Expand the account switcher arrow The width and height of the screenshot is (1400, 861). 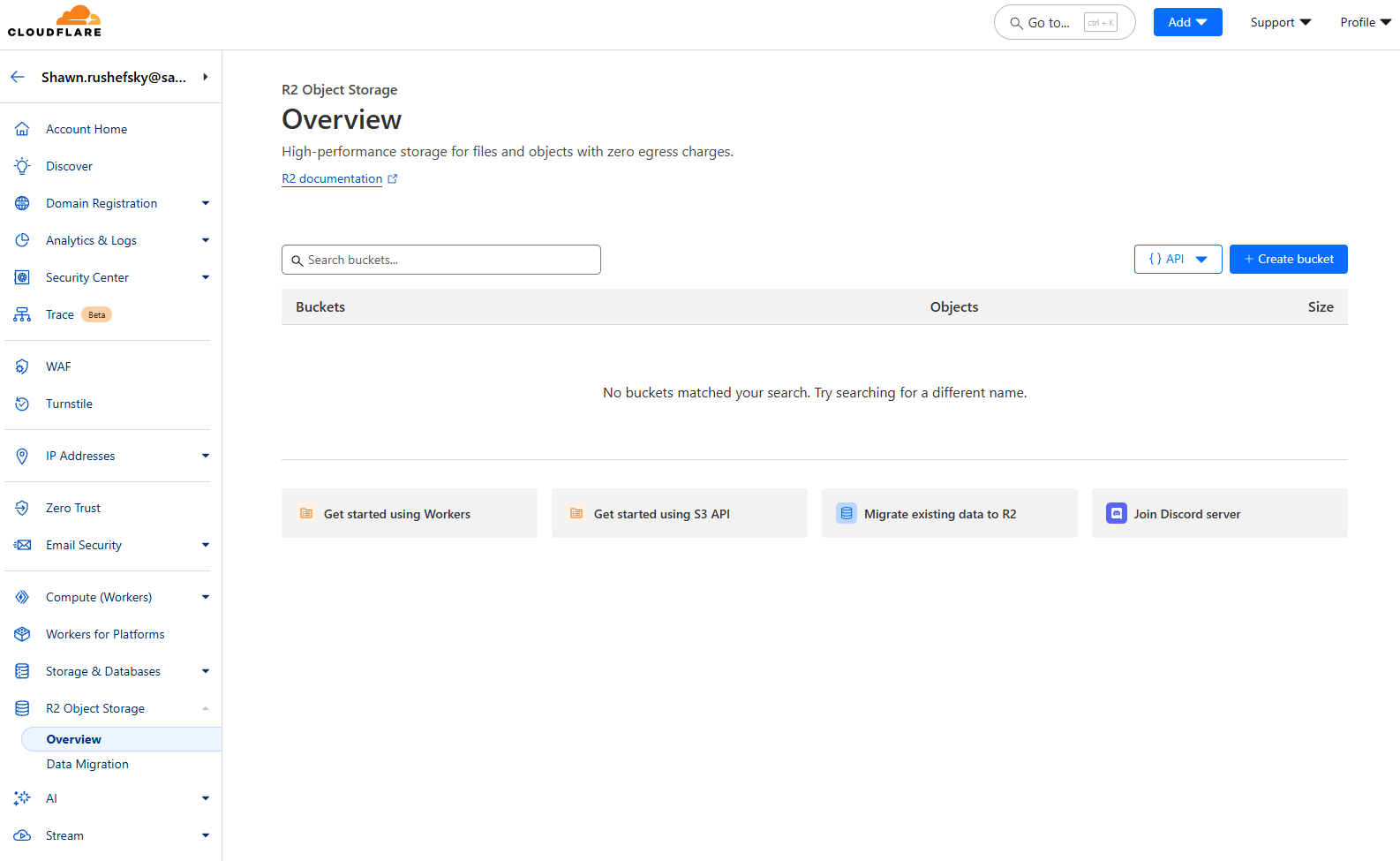[206, 77]
